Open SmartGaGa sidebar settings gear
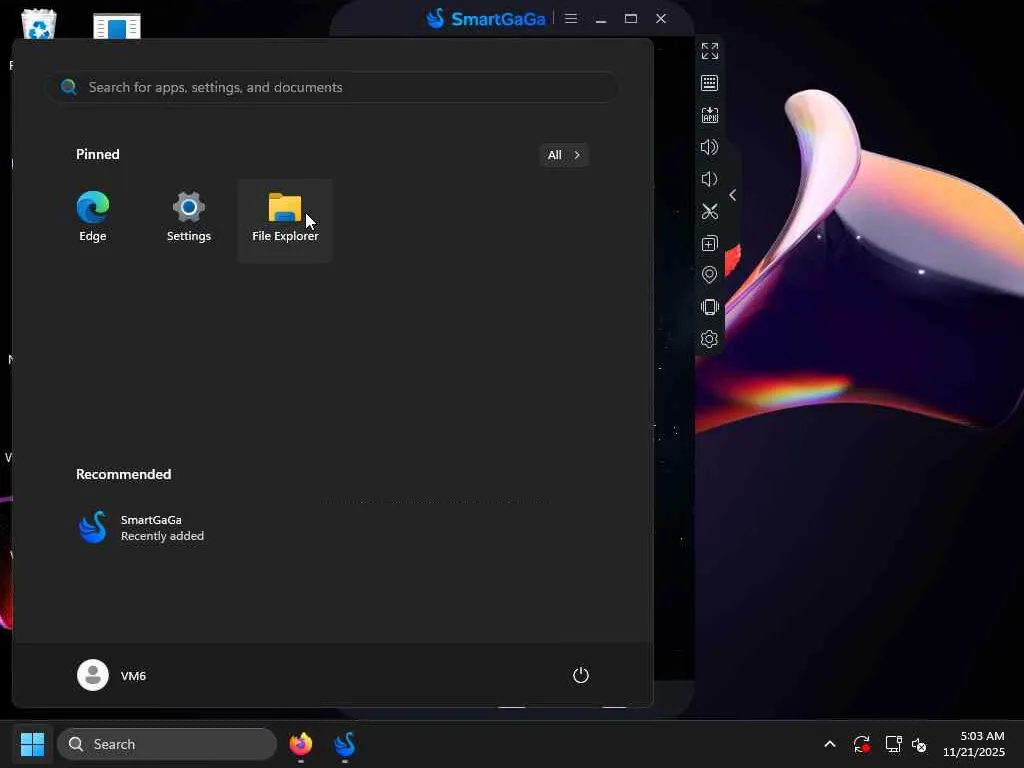The height and width of the screenshot is (768, 1024). pos(709,339)
